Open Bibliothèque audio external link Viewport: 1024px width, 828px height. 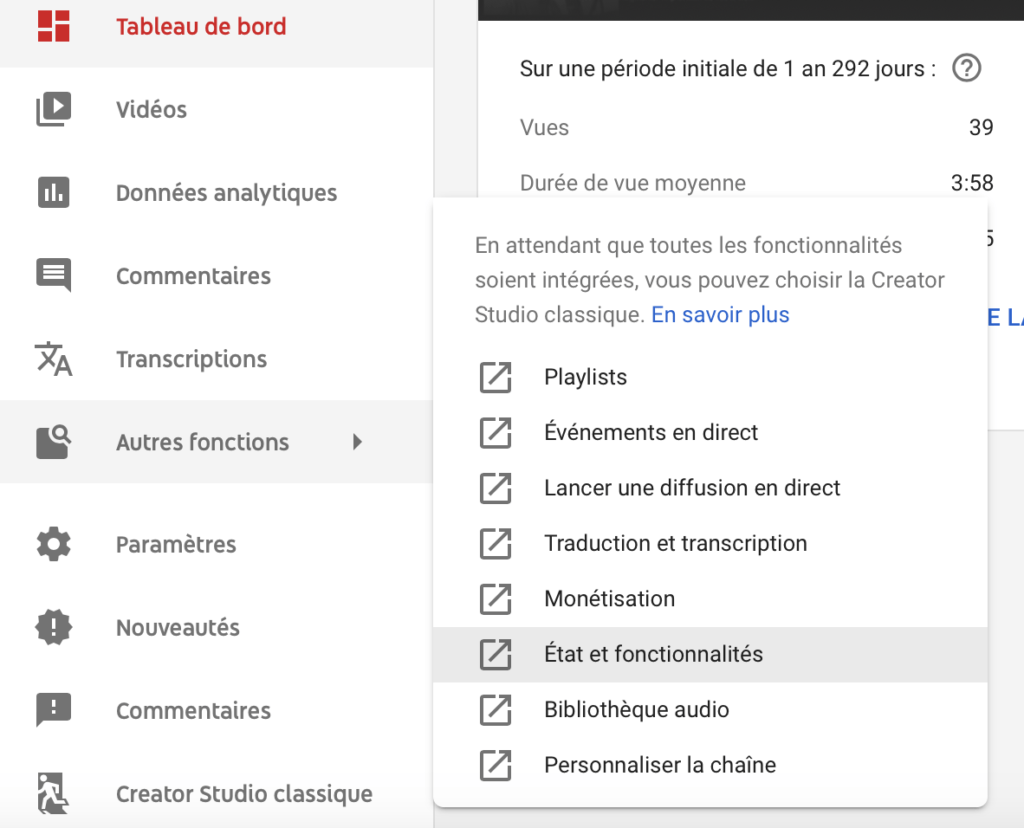[710, 710]
